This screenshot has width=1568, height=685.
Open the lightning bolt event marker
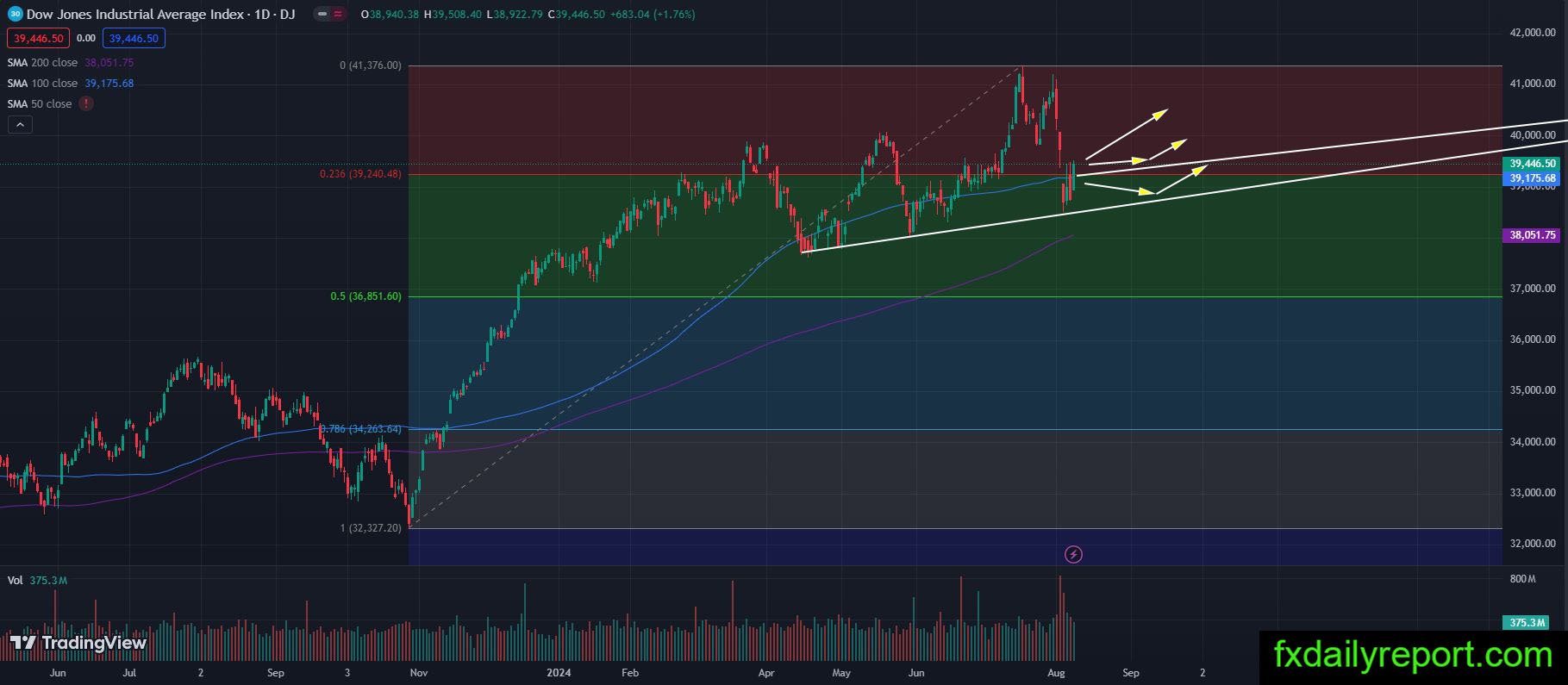click(x=1073, y=554)
